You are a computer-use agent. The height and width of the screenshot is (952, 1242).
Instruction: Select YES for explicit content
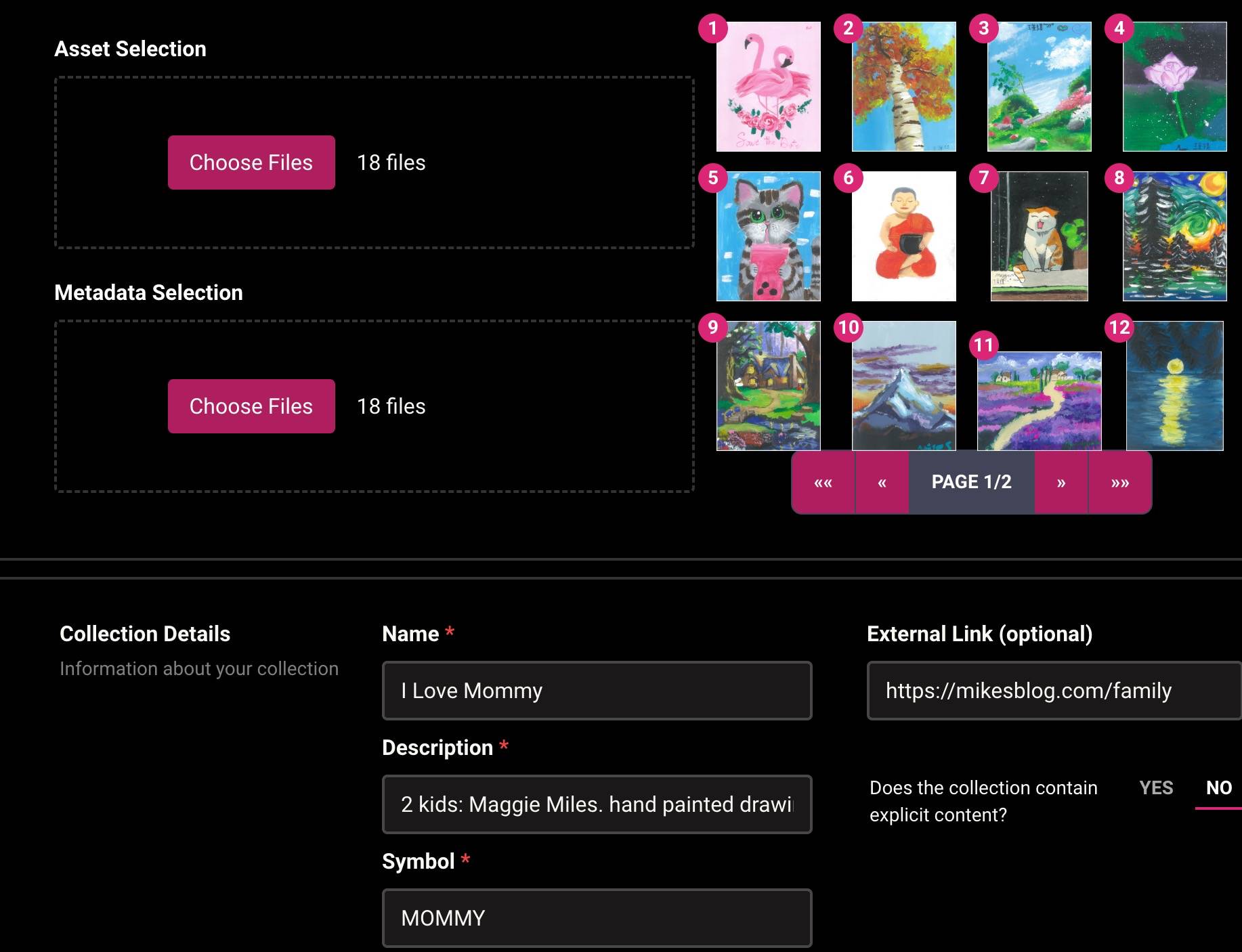[x=1155, y=788]
